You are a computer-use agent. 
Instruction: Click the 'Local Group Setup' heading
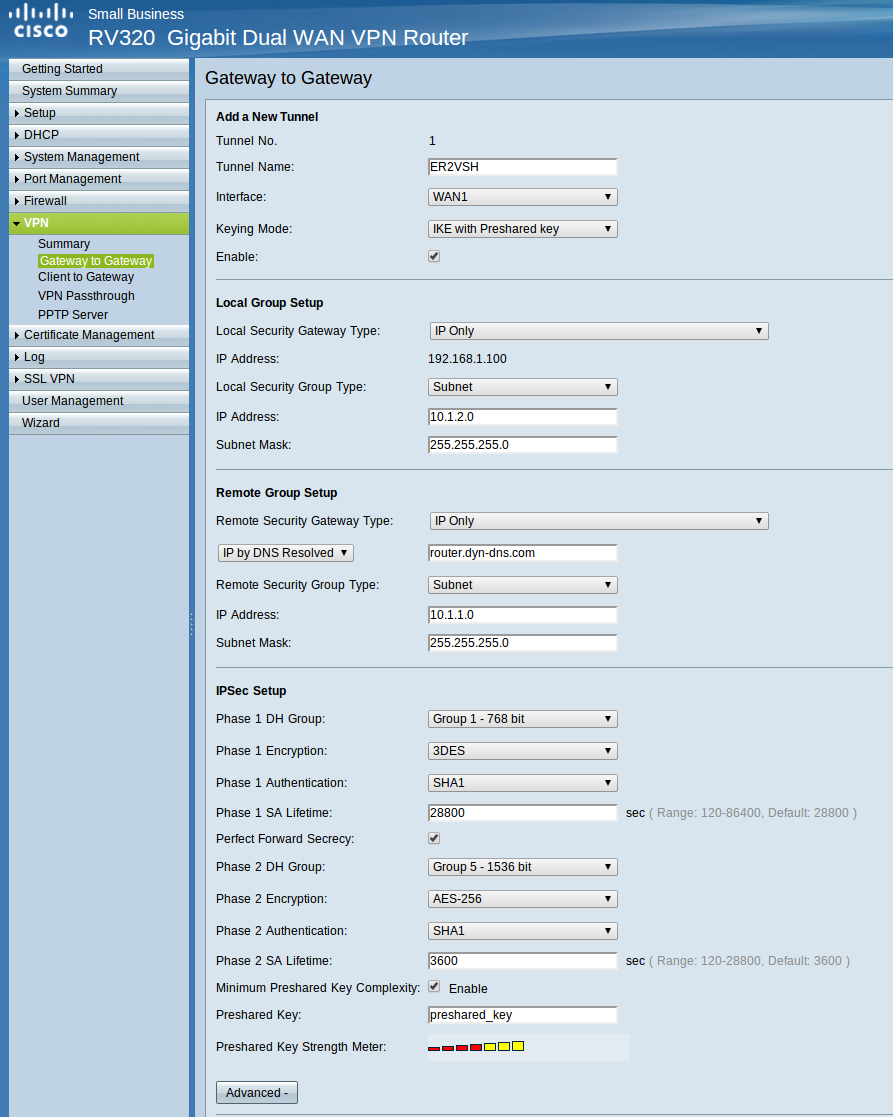270,303
